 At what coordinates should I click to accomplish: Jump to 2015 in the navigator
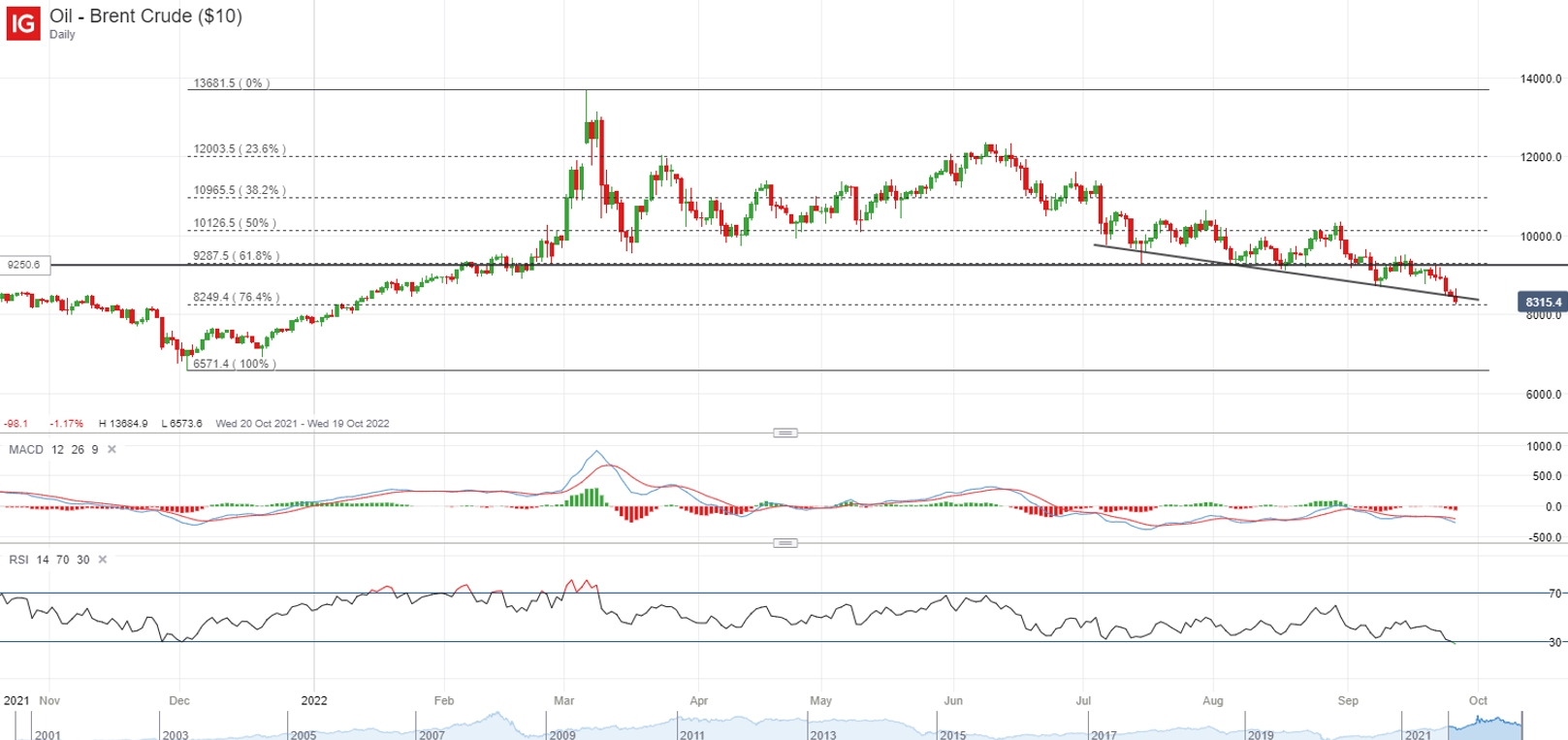(953, 734)
